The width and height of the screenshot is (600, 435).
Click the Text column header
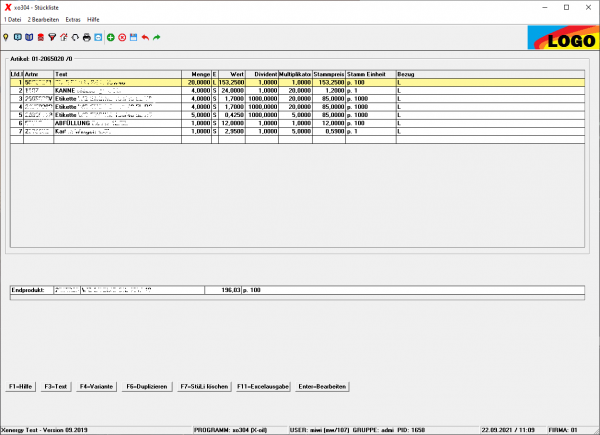117,74
